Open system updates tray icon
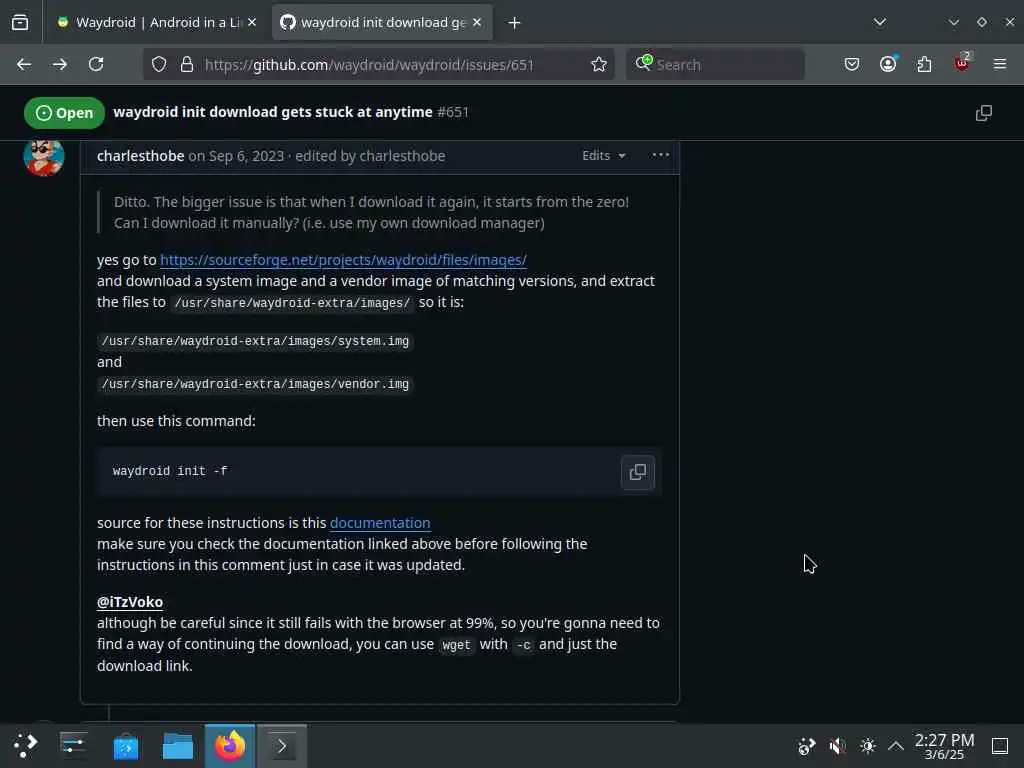 (807, 746)
